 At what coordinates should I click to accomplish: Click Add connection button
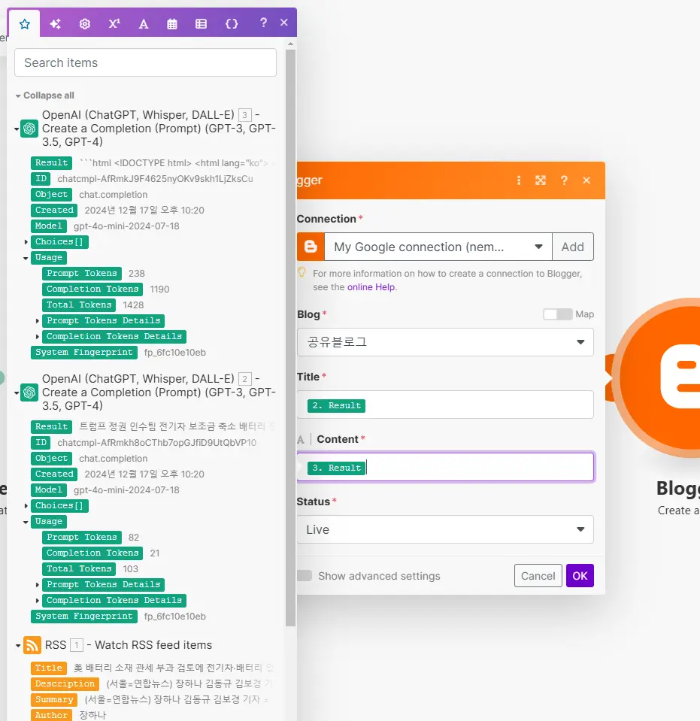(573, 247)
